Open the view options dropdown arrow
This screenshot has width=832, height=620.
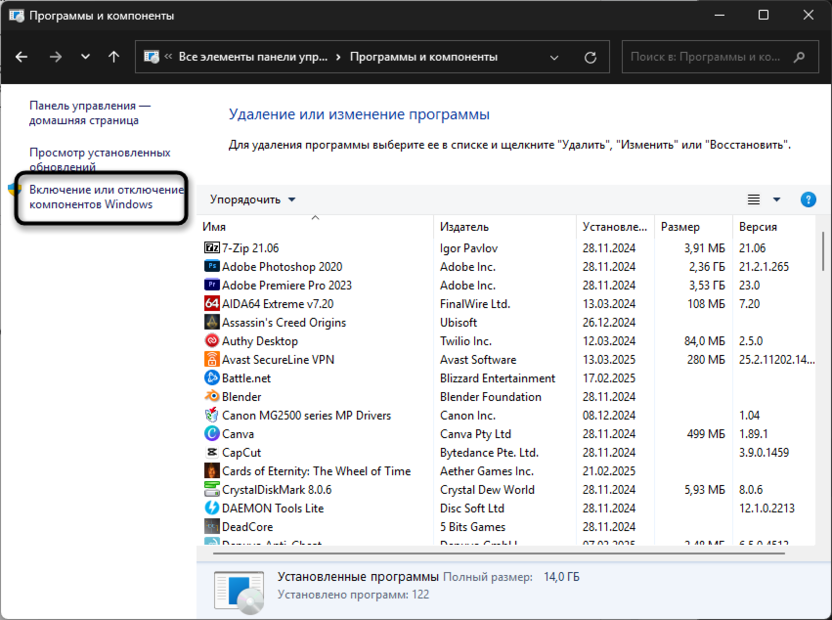(x=776, y=200)
